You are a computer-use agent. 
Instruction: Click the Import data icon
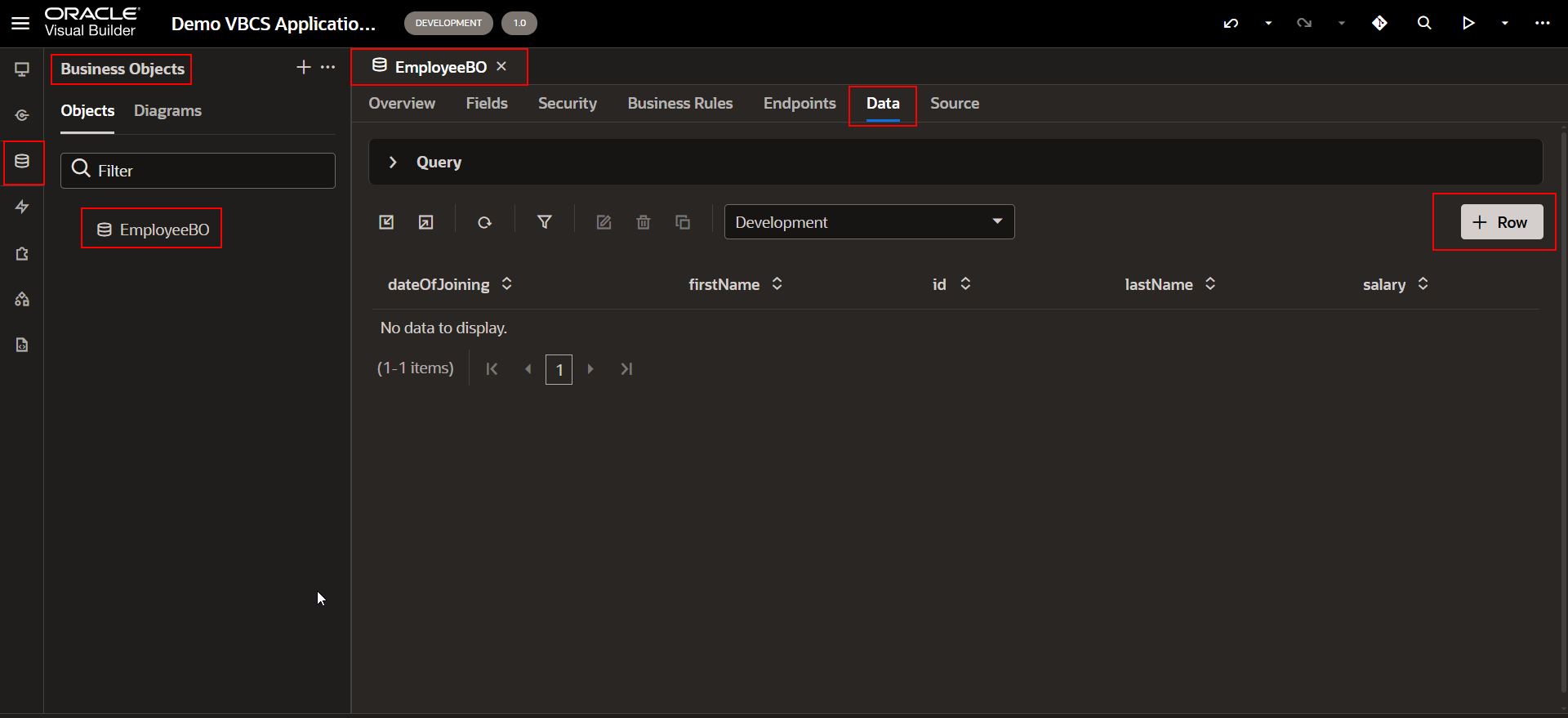coord(386,222)
